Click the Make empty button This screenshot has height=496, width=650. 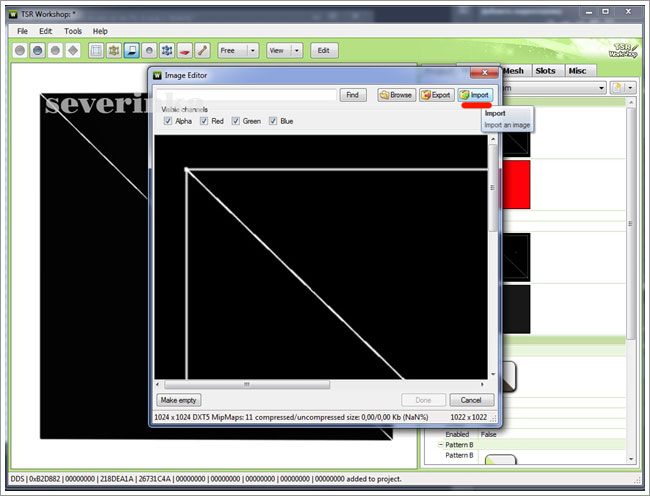click(180, 400)
